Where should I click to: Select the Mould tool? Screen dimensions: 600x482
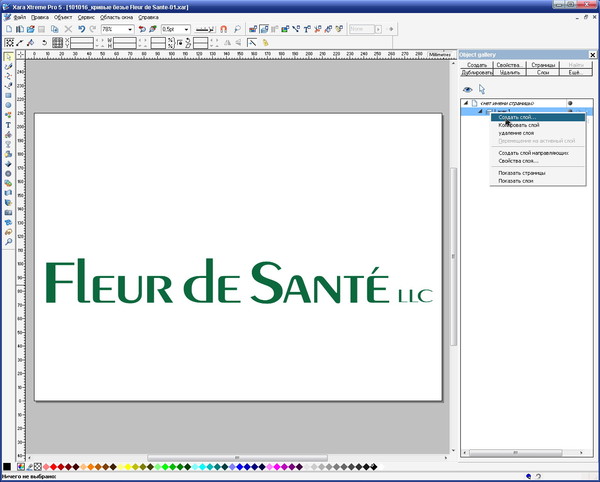tap(8, 193)
